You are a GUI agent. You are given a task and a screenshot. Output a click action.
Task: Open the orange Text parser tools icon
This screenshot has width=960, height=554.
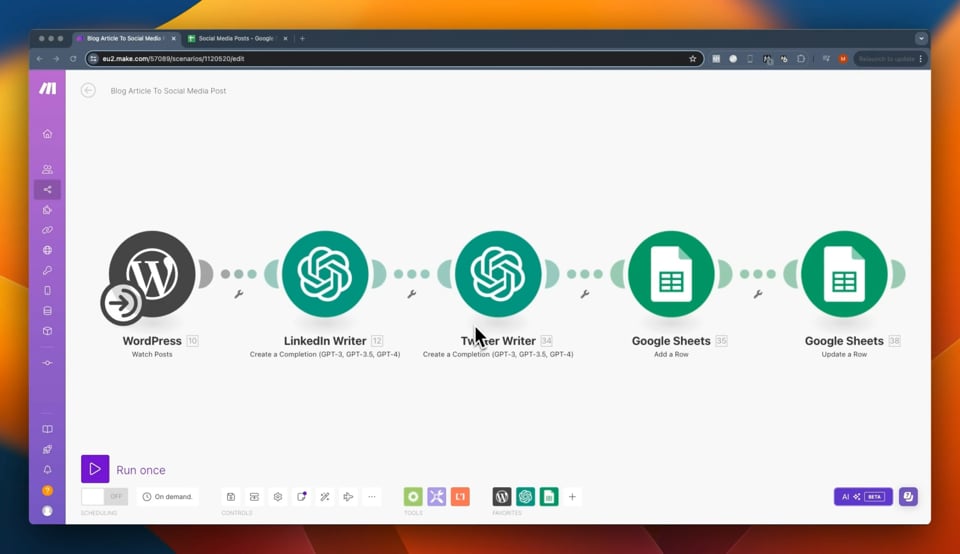(x=460, y=496)
